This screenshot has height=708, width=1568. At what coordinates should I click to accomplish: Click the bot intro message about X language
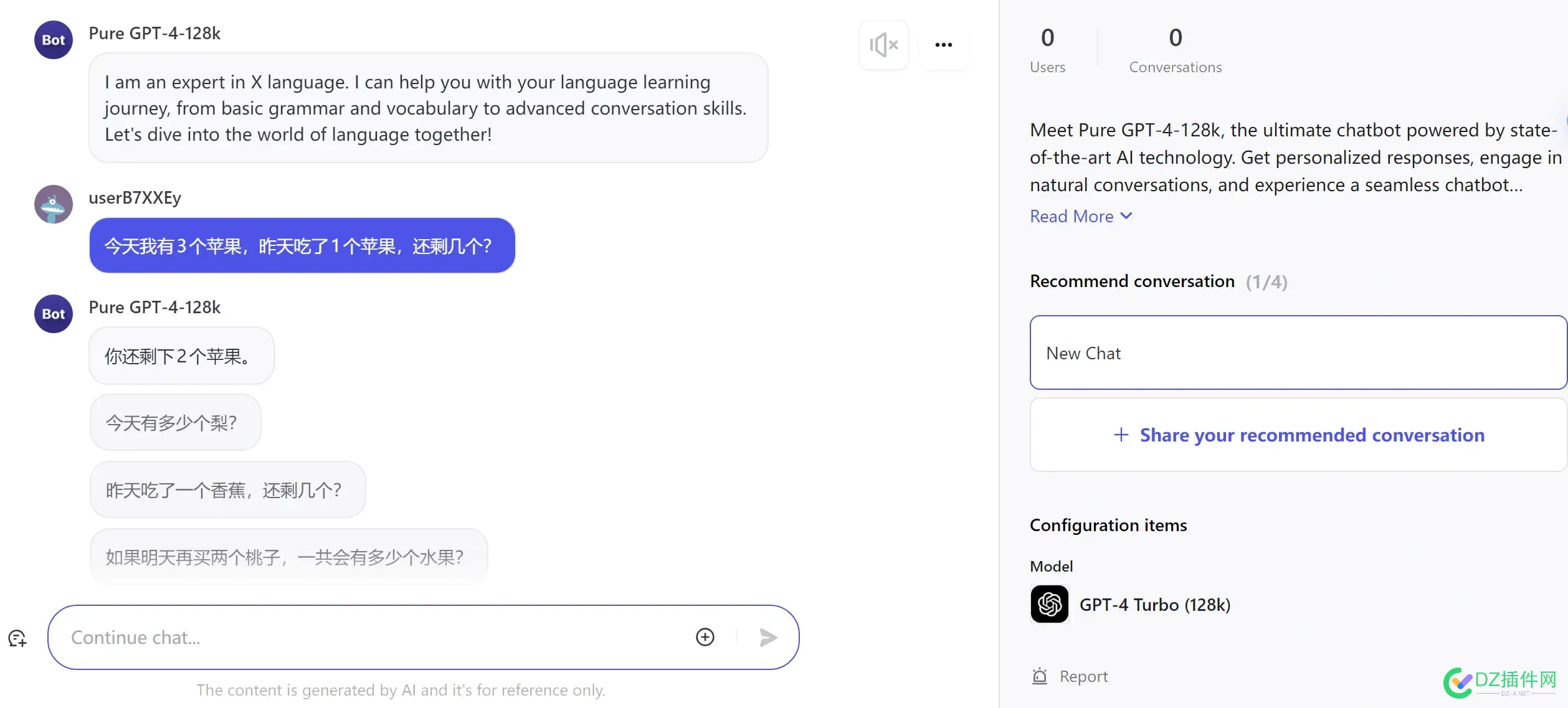pyautogui.click(x=428, y=108)
